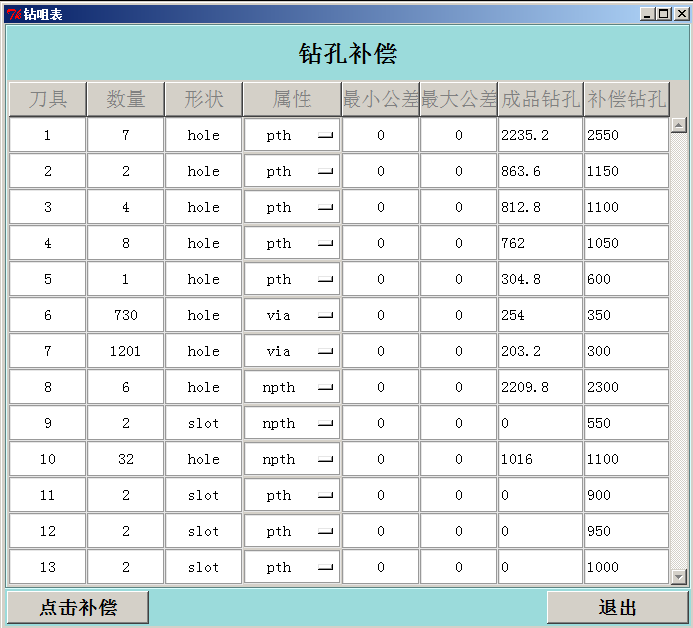Click the 补偿钻孔 field showing 1000
Screen dimensions: 693x628
coord(626,567)
